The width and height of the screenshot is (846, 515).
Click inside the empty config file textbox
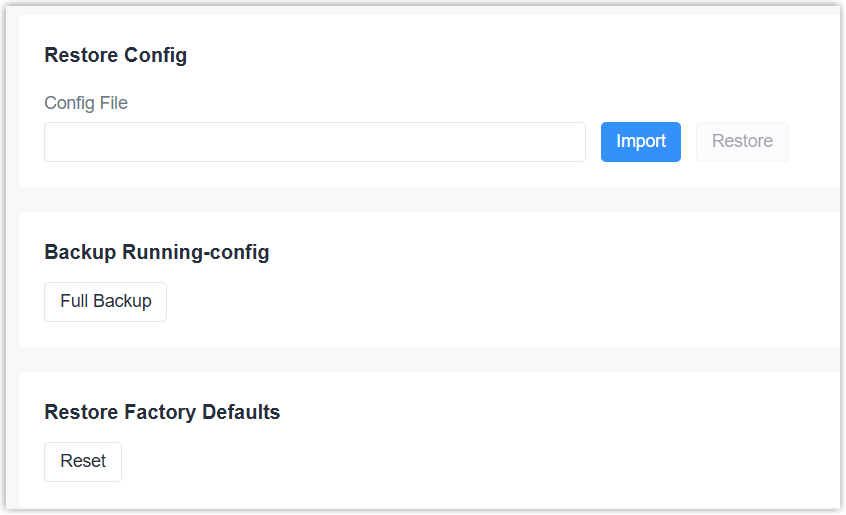pos(314,142)
